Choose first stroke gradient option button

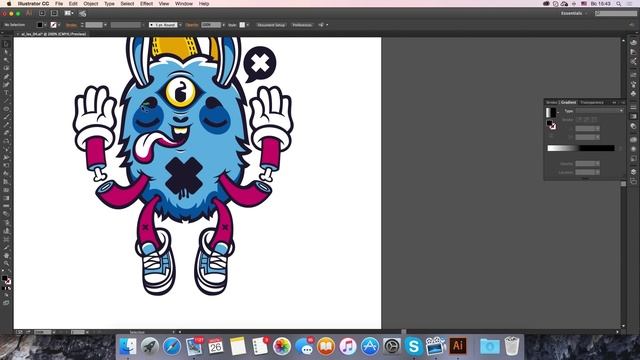tap(579, 120)
